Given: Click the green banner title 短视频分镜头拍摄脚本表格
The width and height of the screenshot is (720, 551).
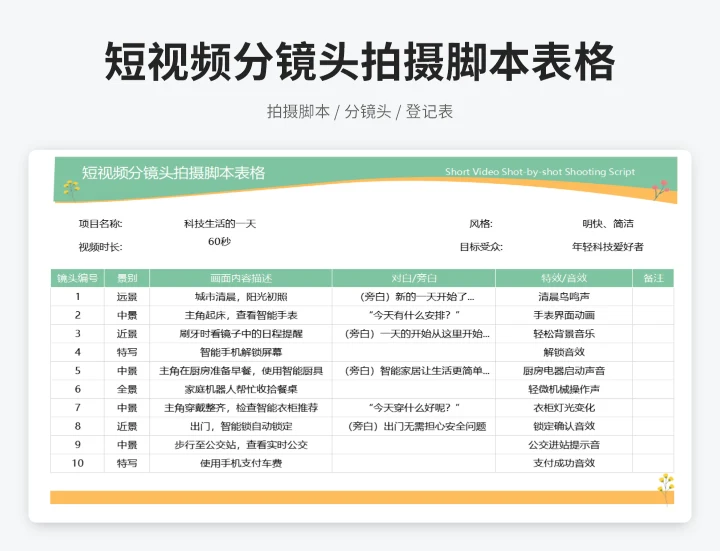Looking at the screenshot, I should coord(174,173).
